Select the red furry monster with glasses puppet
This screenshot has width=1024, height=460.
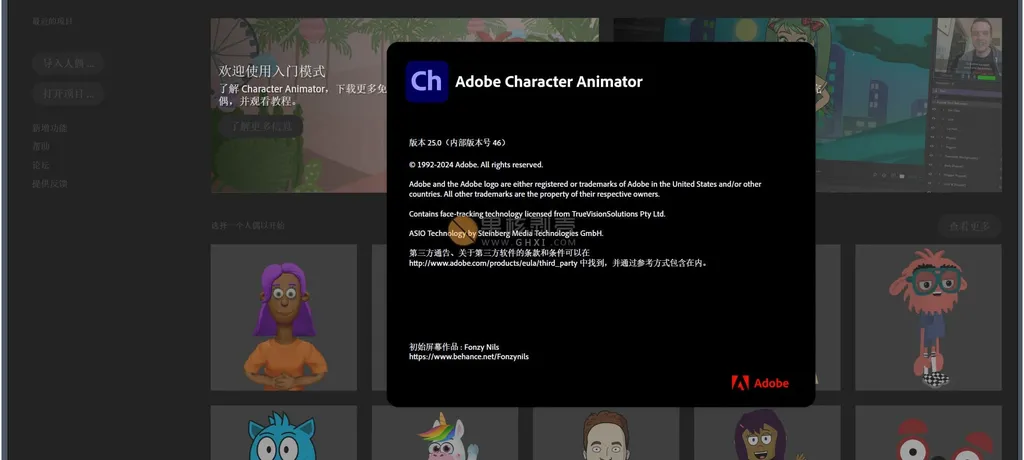point(928,318)
